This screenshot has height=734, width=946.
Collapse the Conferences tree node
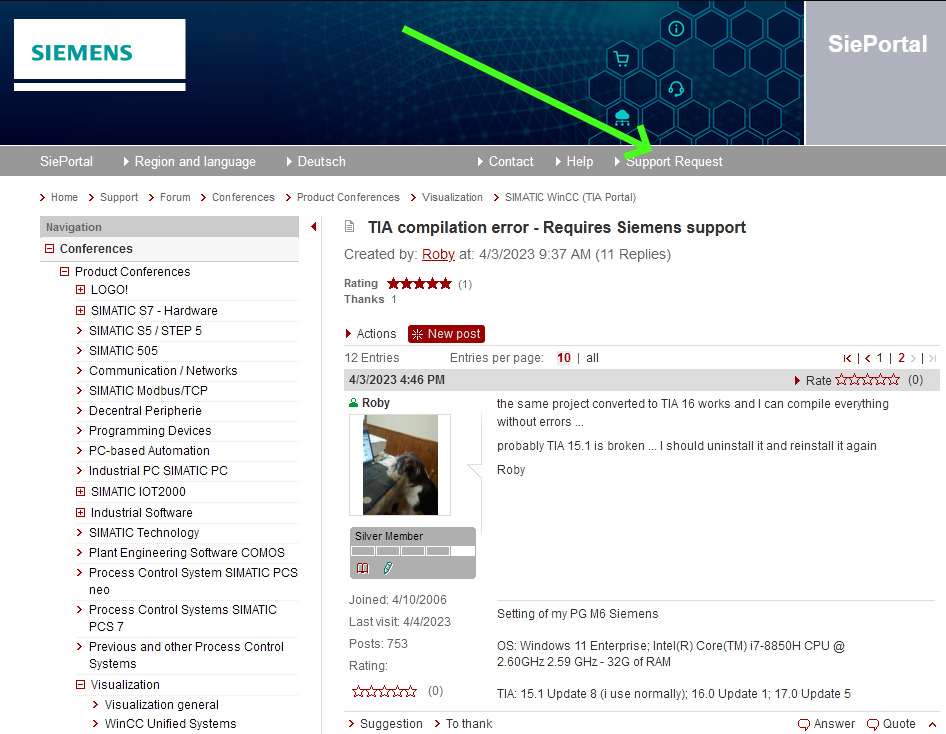click(x=49, y=248)
